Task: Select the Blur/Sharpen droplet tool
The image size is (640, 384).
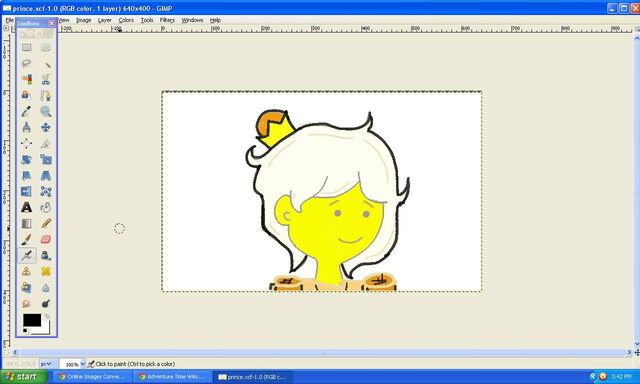Action: 46,287
